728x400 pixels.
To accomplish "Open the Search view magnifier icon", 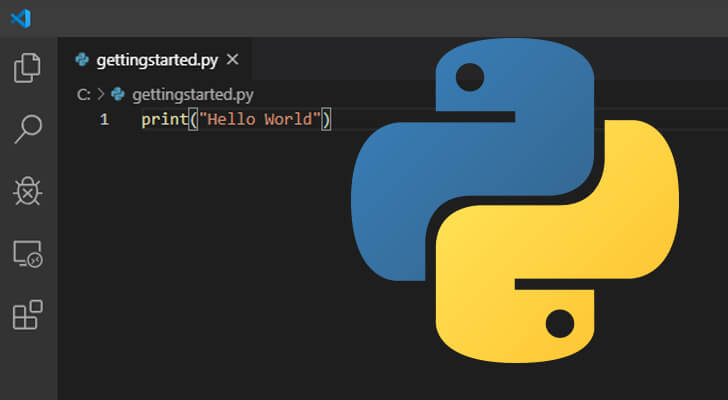I will [x=28, y=129].
